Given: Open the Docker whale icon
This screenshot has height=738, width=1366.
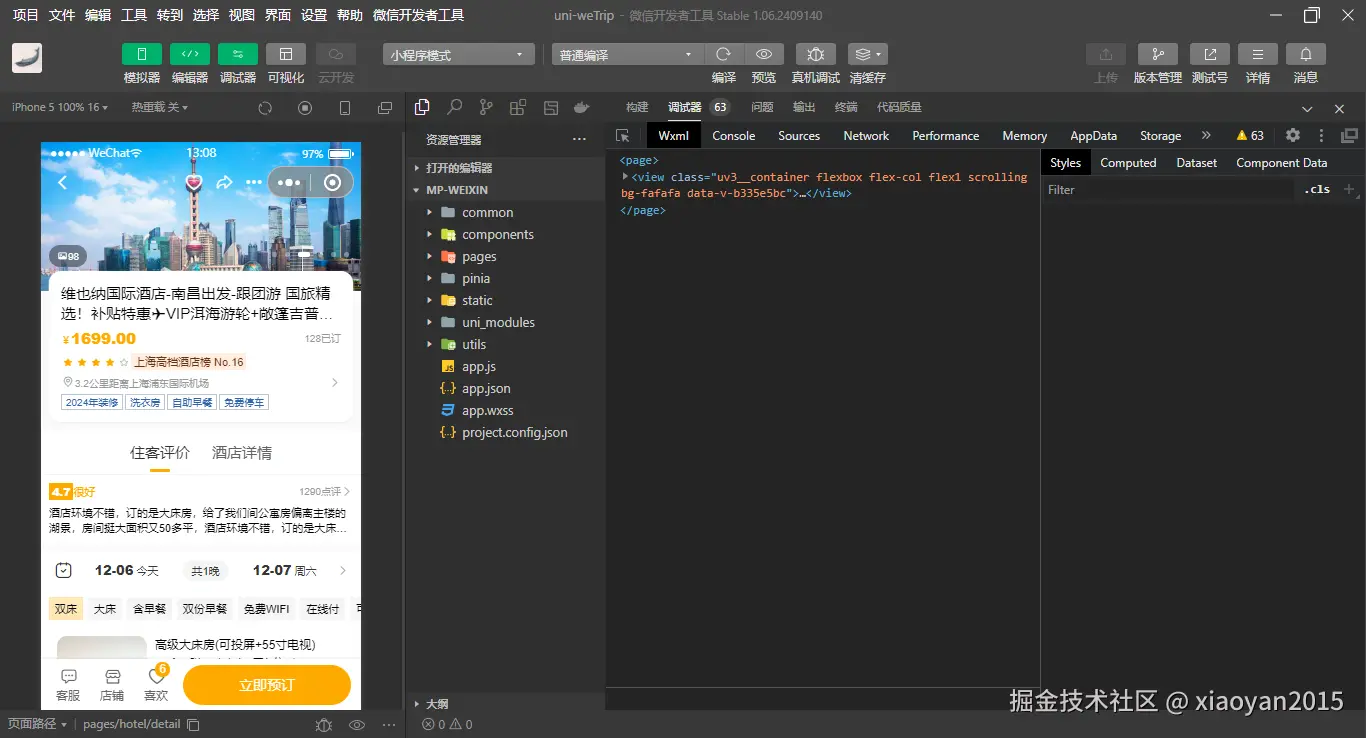Looking at the screenshot, I should [581, 107].
